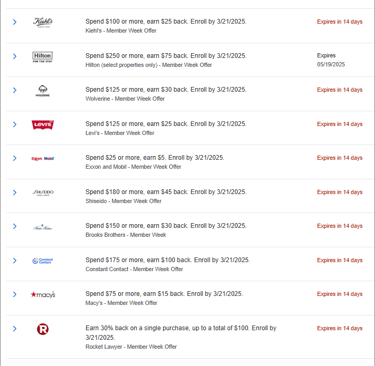Viewport: 375px width, 366px height.
Task: Expand the Exxon and Mobil offer chevron
Action: (15, 158)
